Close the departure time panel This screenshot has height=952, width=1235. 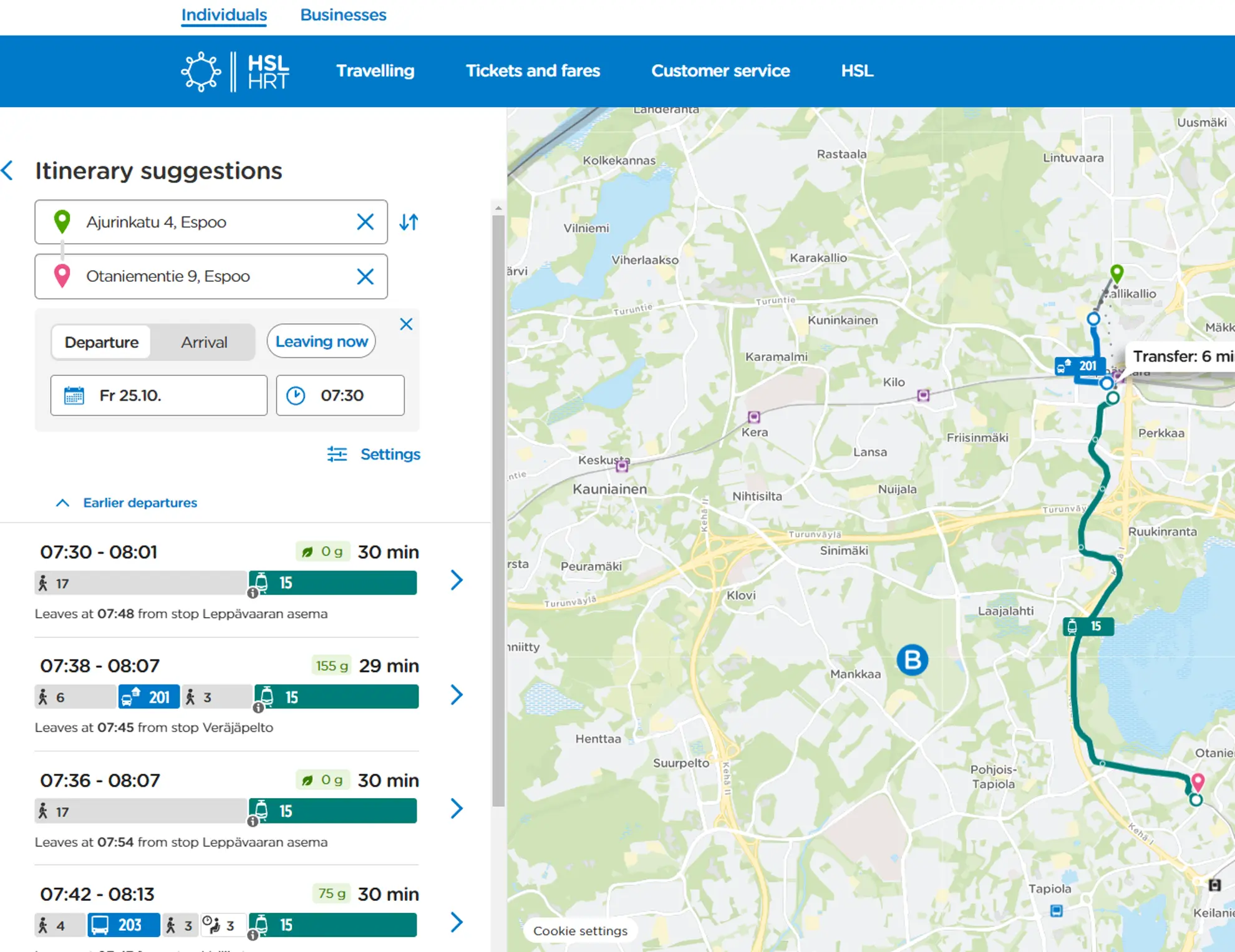(406, 324)
